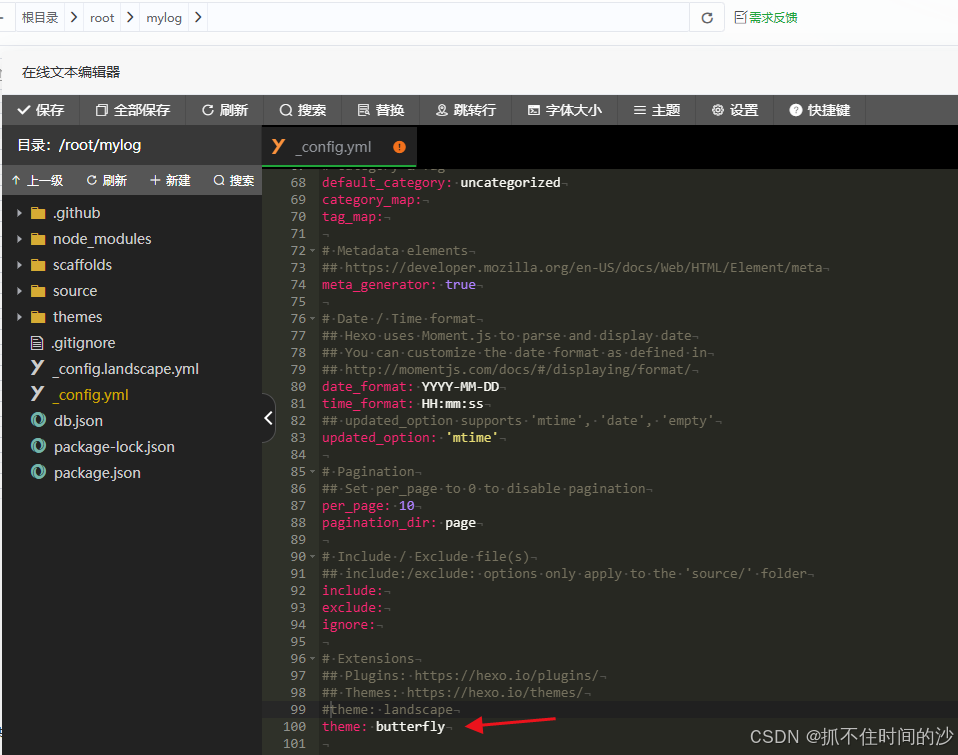
Task: Refresh the directory tree with 刷新
Action: (106, 180)
